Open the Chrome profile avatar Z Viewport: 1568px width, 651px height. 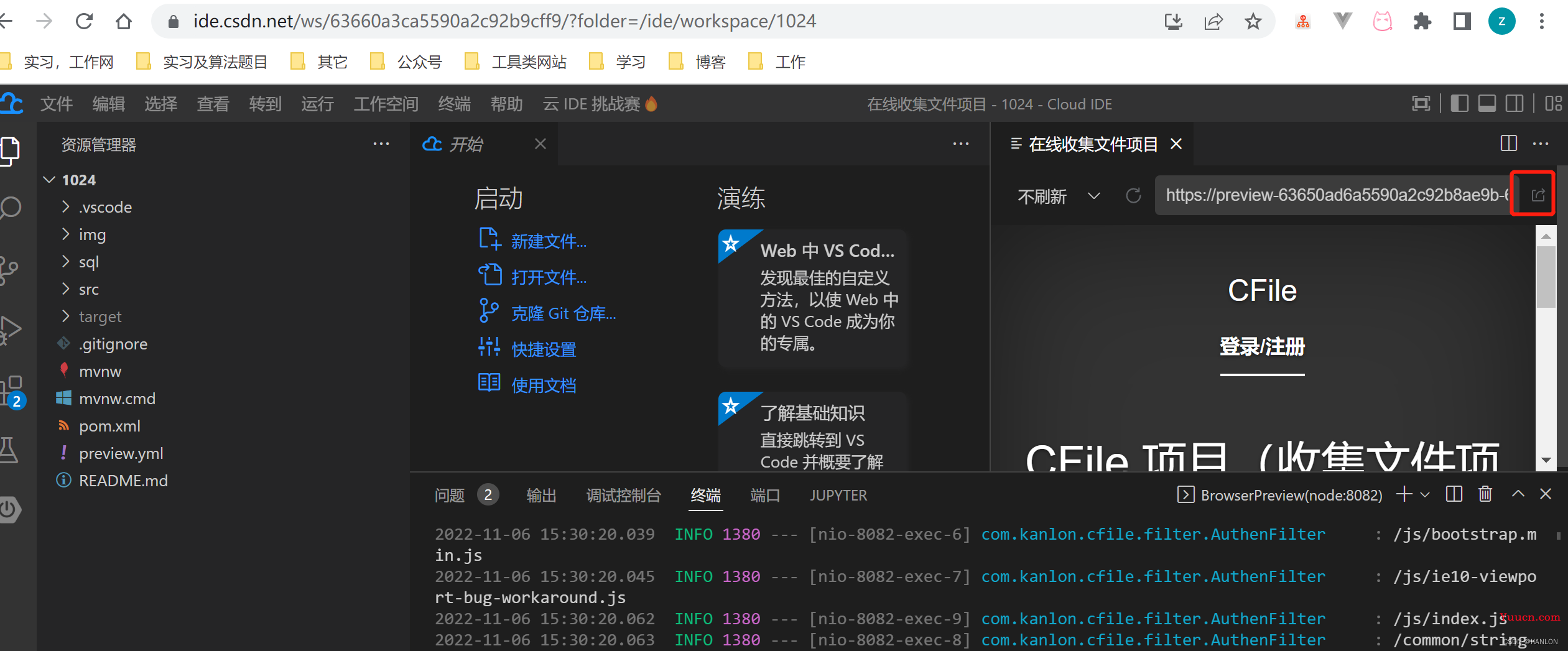(x=1501, y=22)
